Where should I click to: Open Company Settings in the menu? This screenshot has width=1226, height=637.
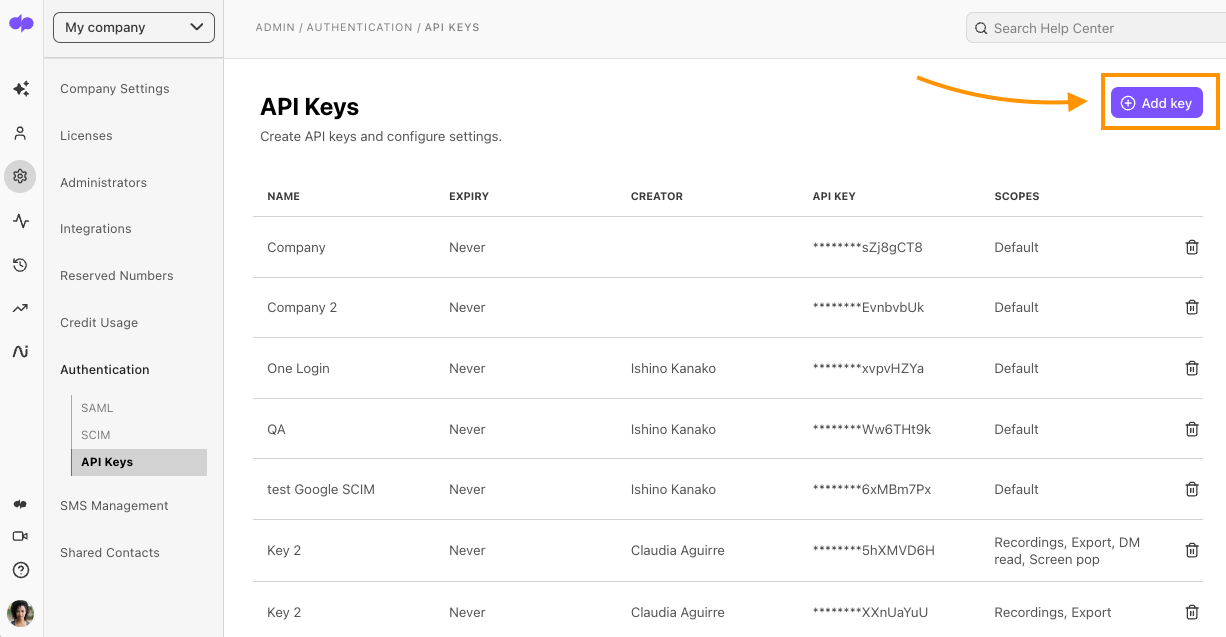115,89
